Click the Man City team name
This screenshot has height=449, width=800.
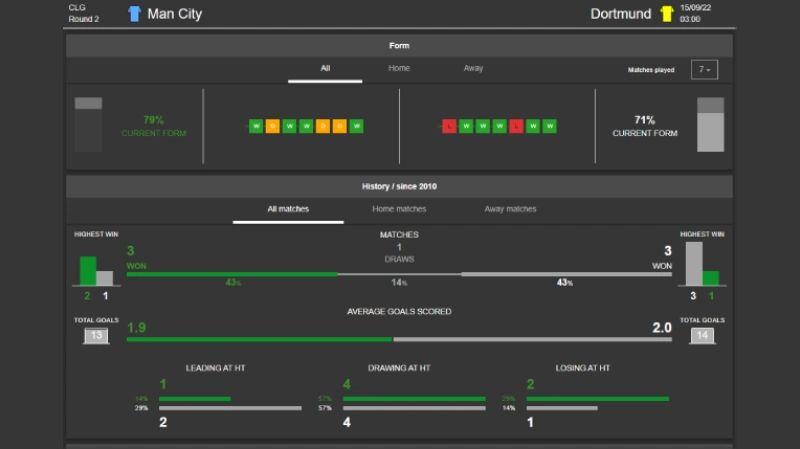point(174,14)
